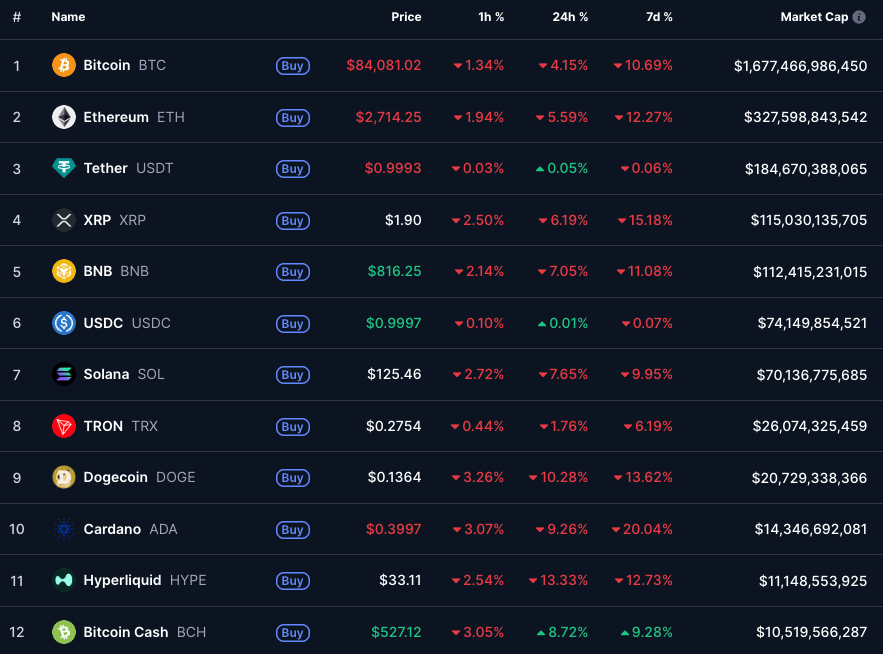Open the Bitcoin Cash name link
This screenshot has width=883, height=654.
pyautogui.click(x=126, y=632)
